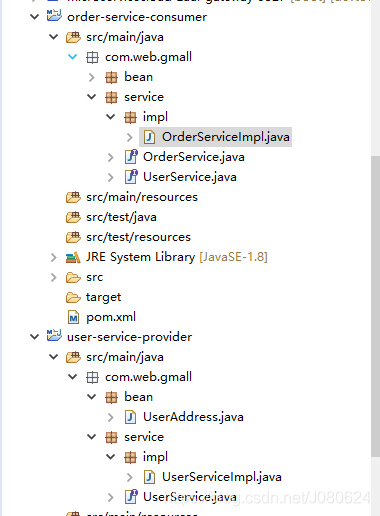Collapse service package in order-service-consumer
The height and width of the screenshot is (516, 380).
(92, 97)
